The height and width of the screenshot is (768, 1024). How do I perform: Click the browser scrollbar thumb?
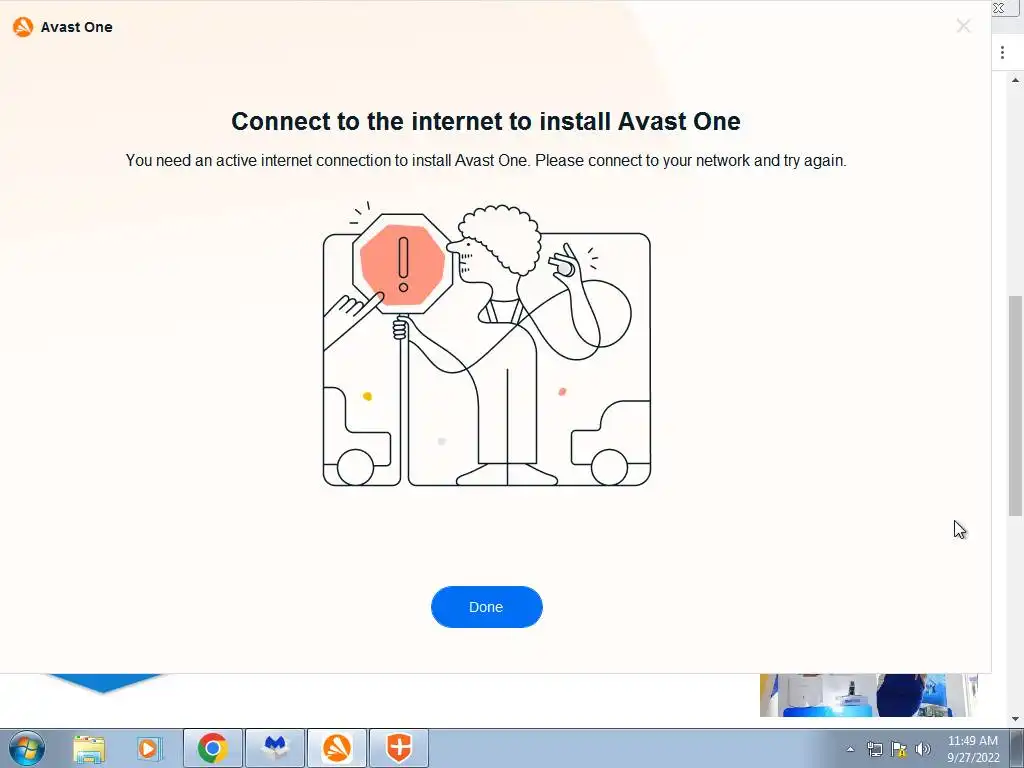click(x=1016, y=405)
